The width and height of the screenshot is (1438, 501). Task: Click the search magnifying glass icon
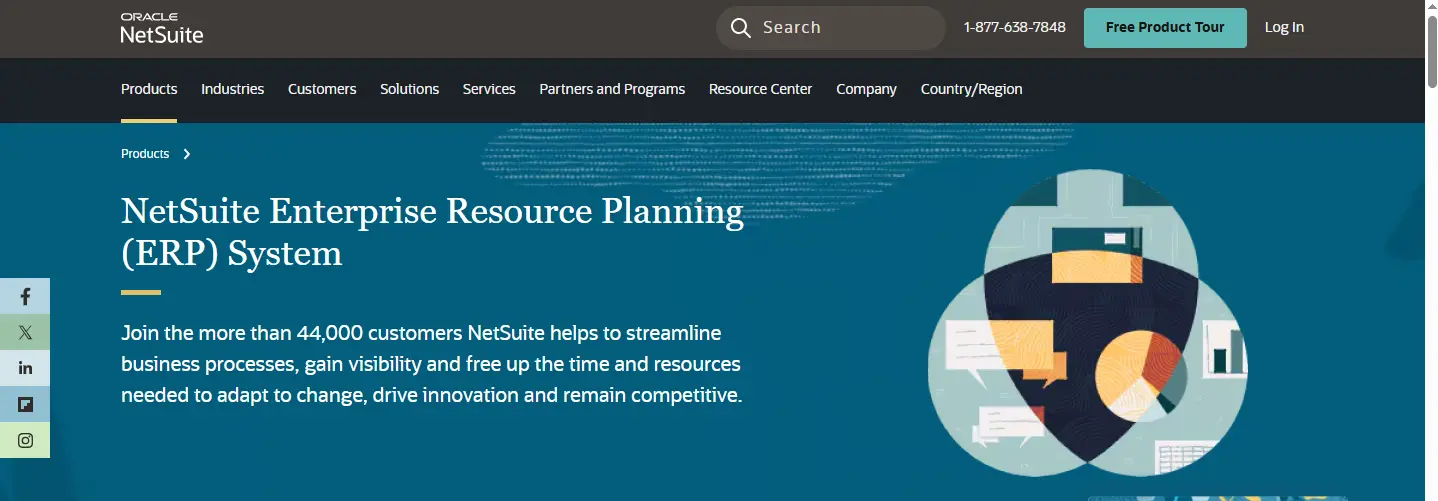[740, 28]
